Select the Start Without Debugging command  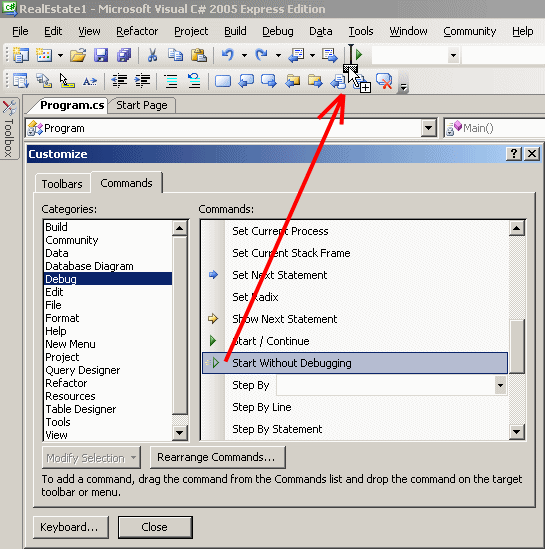coord(355,363)
